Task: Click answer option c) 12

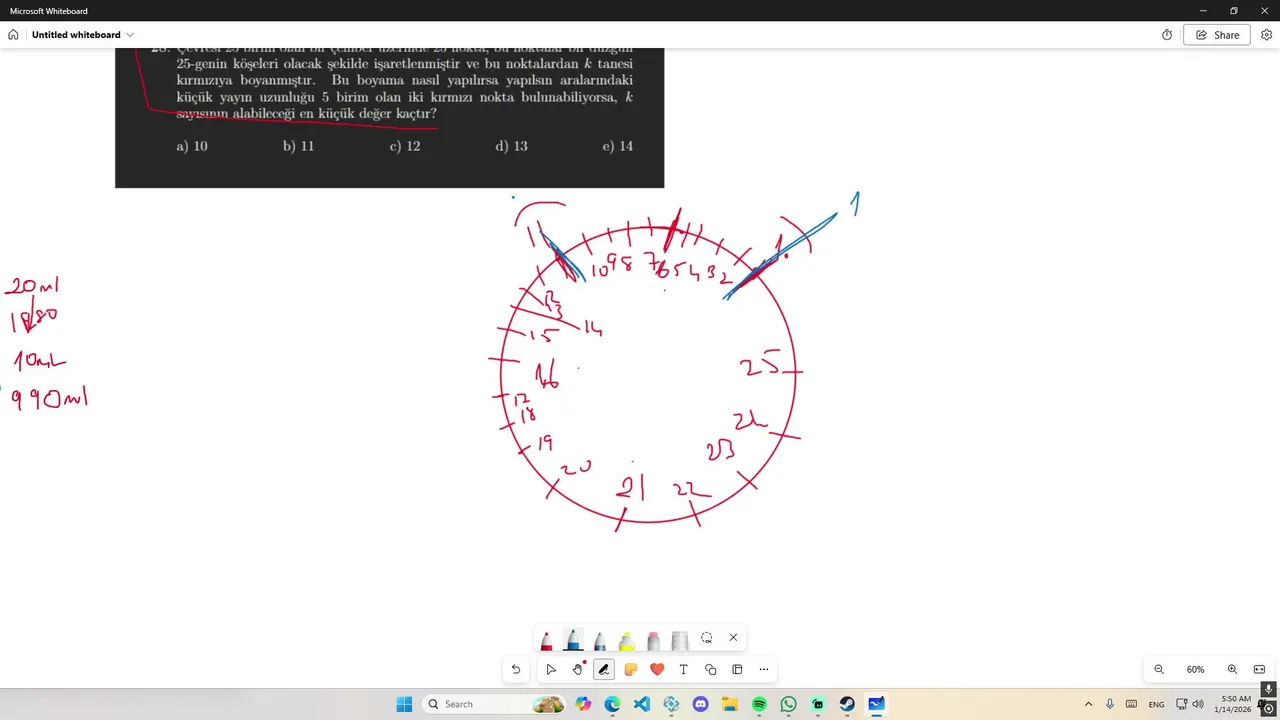Action: [x=405, y=146]
